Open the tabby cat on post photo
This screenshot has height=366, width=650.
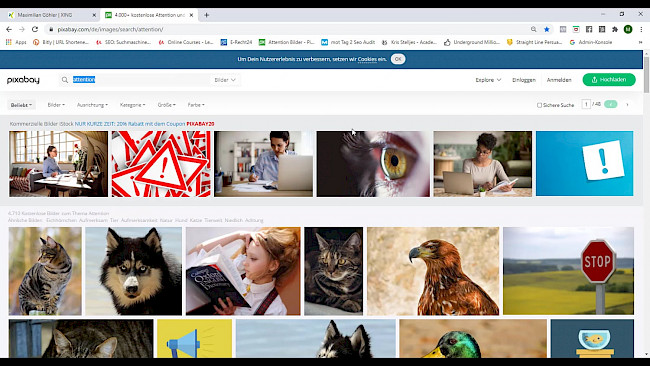click(x=45, y=271)
